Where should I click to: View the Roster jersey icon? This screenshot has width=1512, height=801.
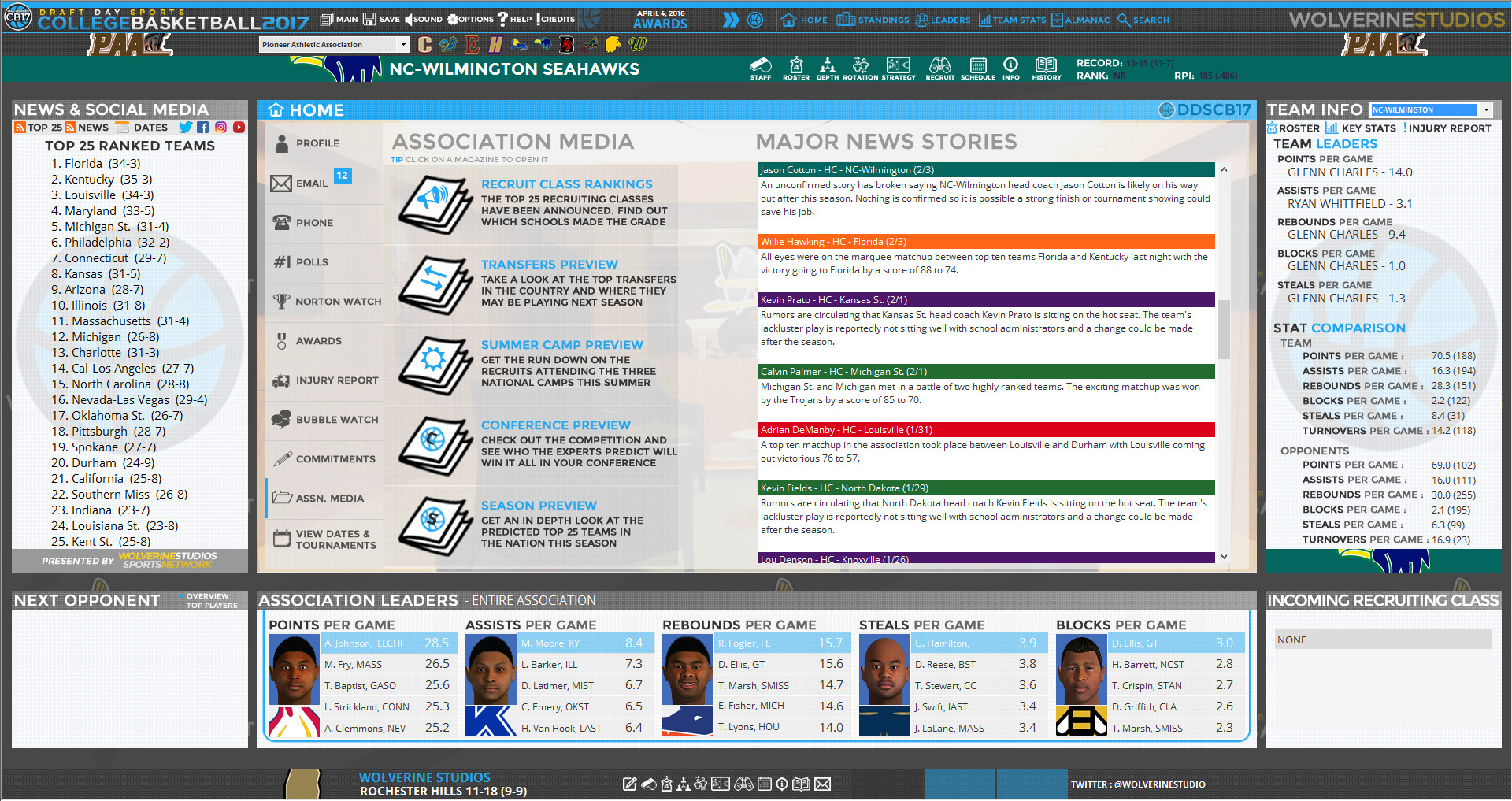(x=796, y=69)
